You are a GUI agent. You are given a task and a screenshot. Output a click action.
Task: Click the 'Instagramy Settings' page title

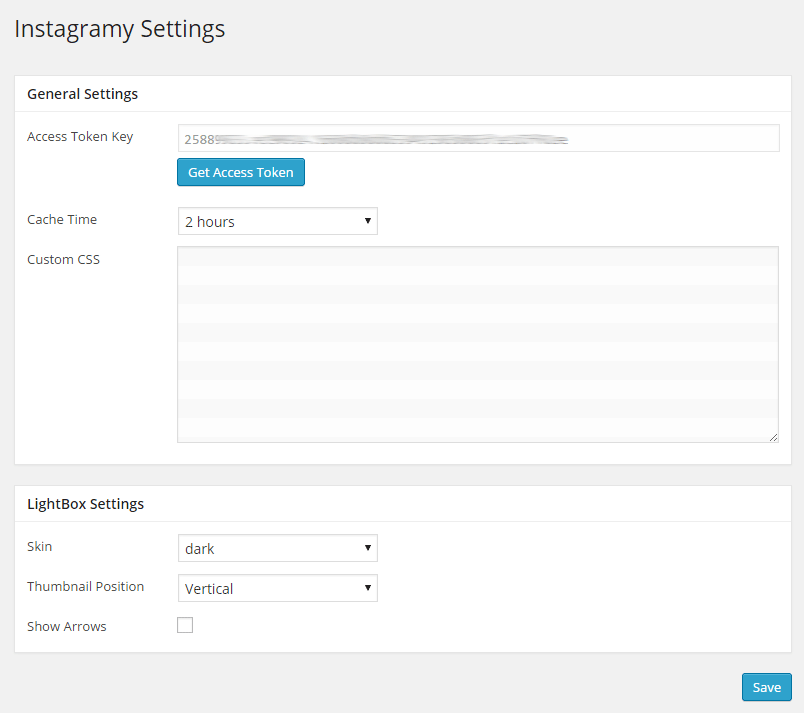click(x=120, y=29)
